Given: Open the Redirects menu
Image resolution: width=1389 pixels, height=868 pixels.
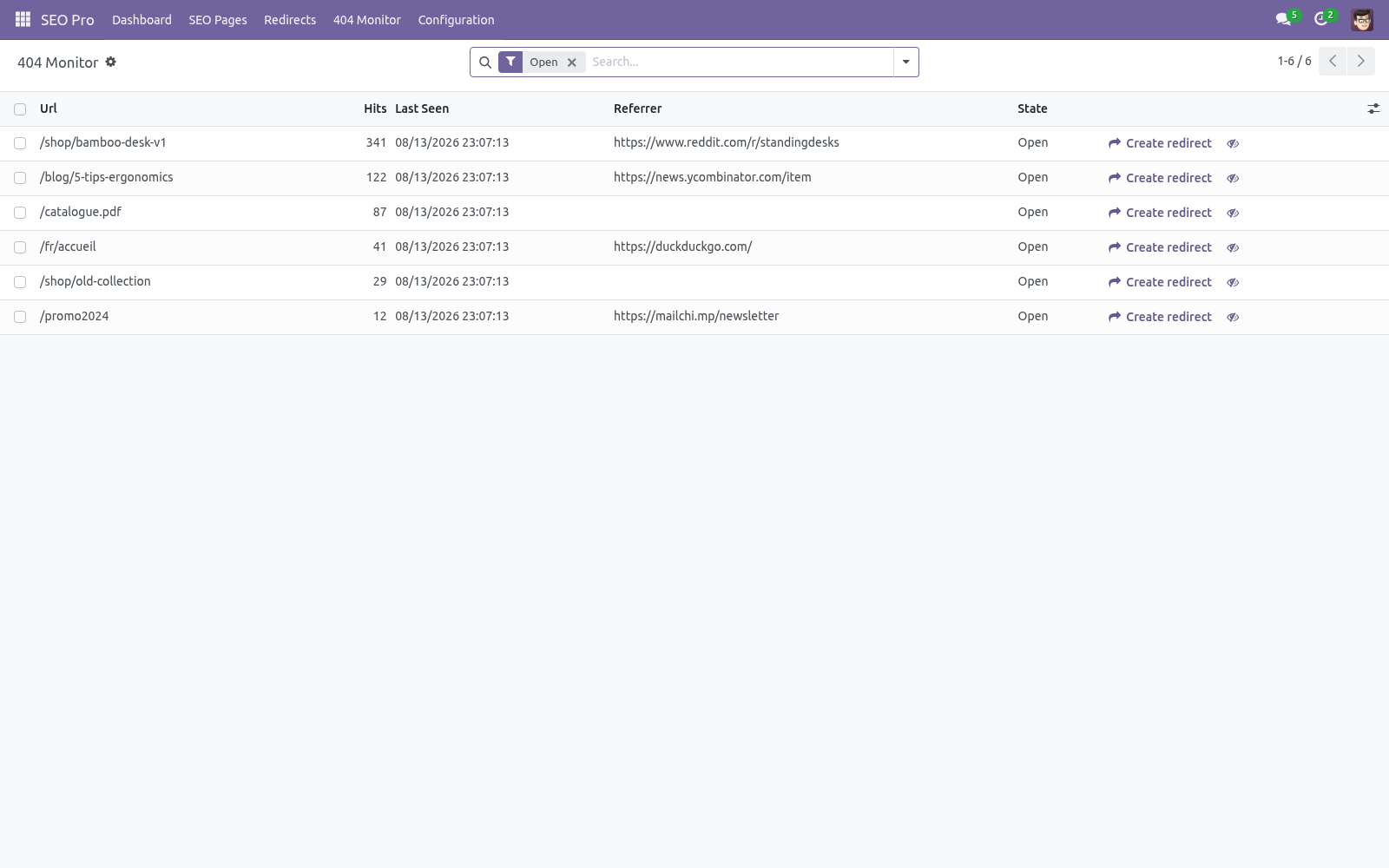Looking at the screenshot, I should 290,19.
